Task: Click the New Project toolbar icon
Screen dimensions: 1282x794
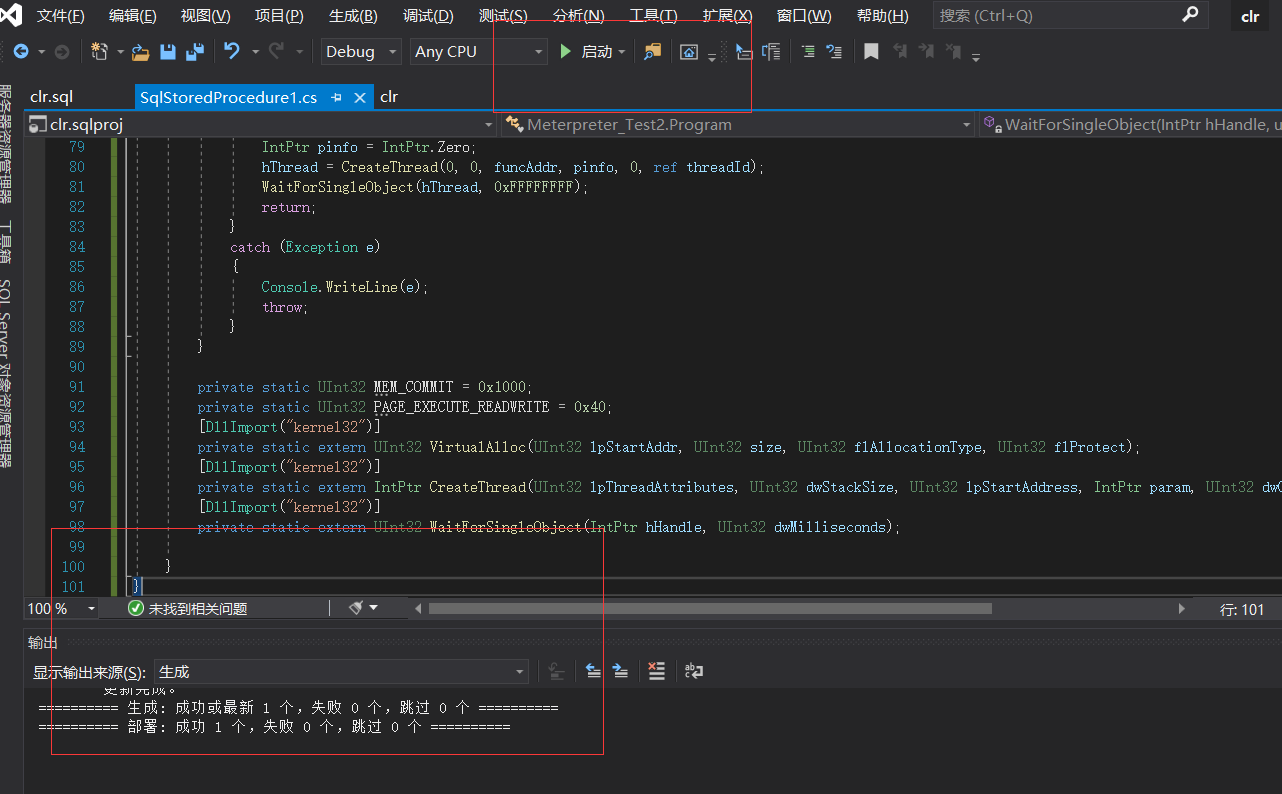Action: 99,52
